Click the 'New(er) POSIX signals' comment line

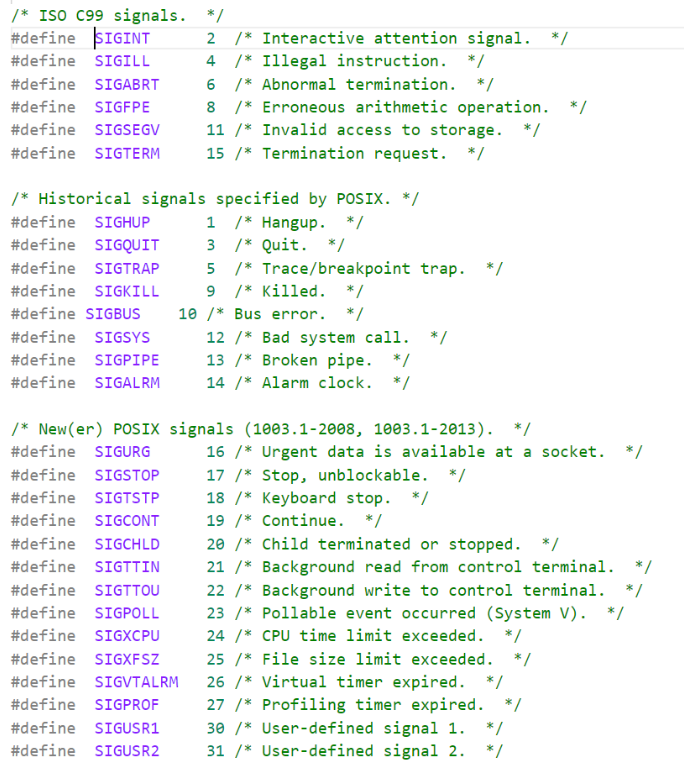[271, 429]
